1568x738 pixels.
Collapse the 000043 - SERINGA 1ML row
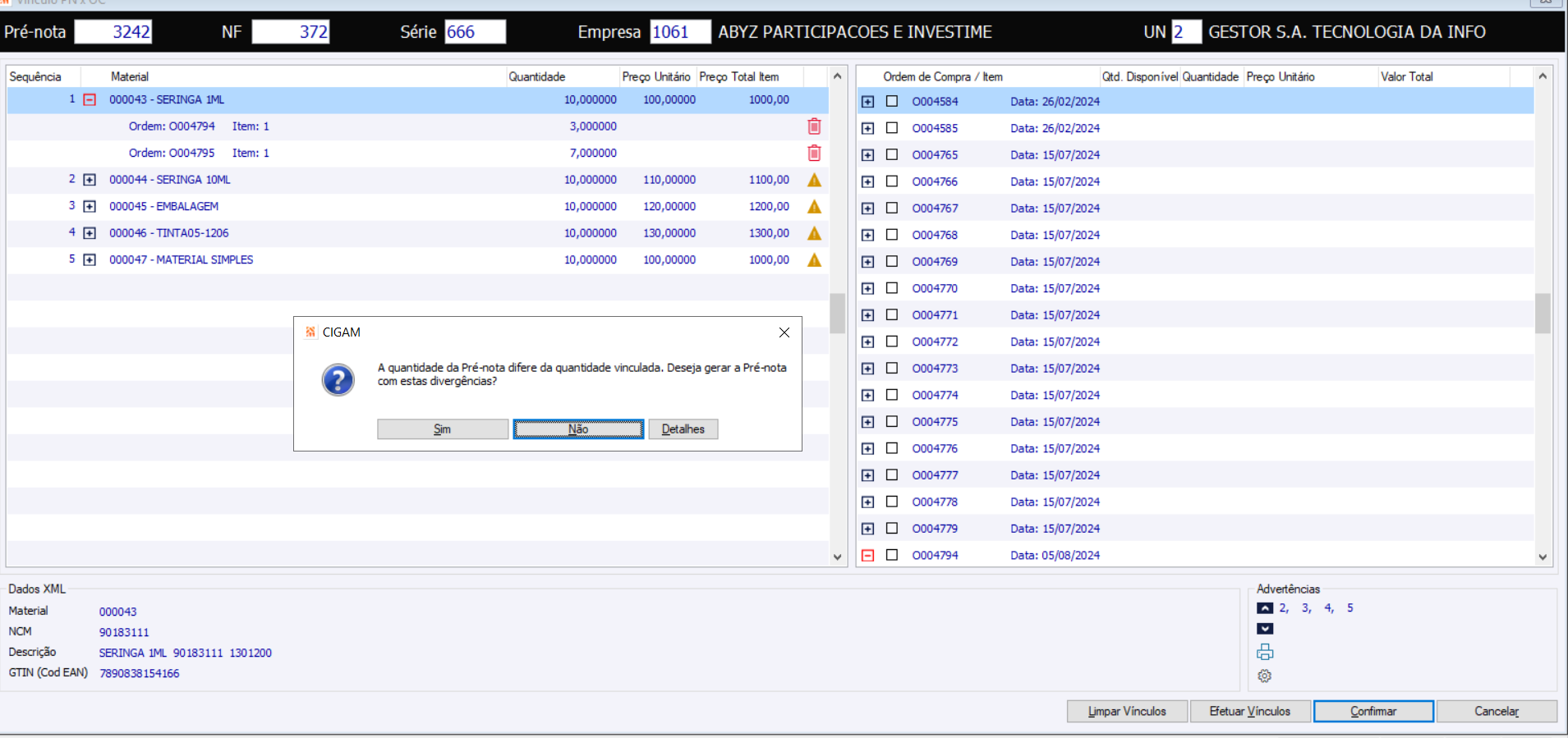pyautogui.click(x=90, y=100)
